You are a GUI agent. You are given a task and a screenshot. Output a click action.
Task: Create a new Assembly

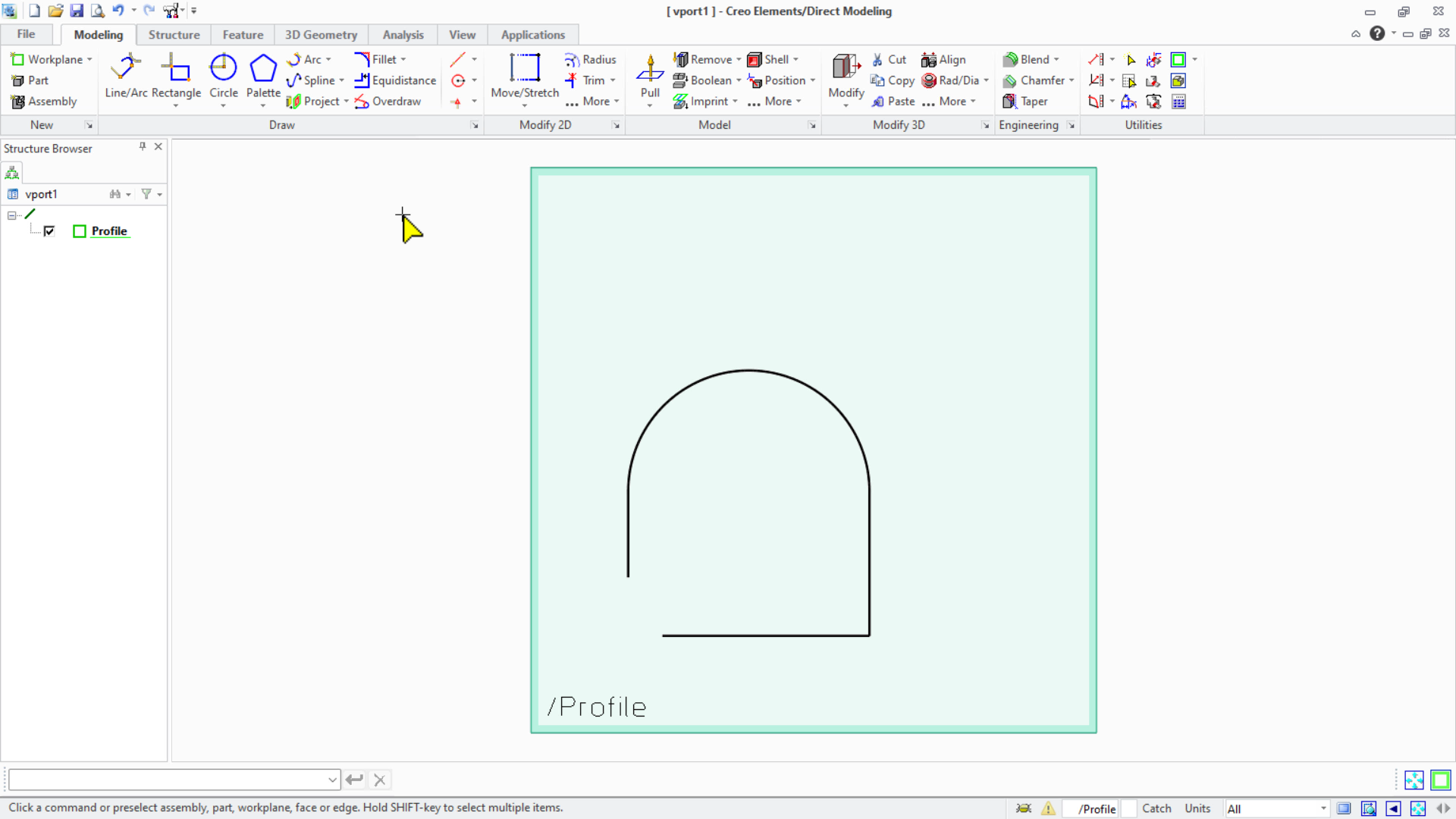pyautogui.click(x=44, y=102)
